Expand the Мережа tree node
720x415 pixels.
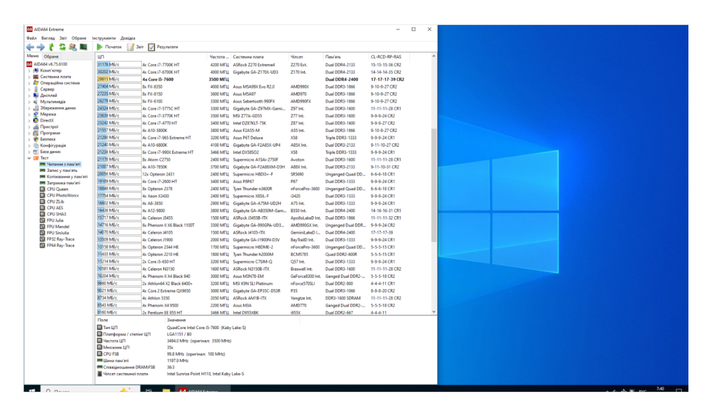pyautogui.click(x=29, y=114)
